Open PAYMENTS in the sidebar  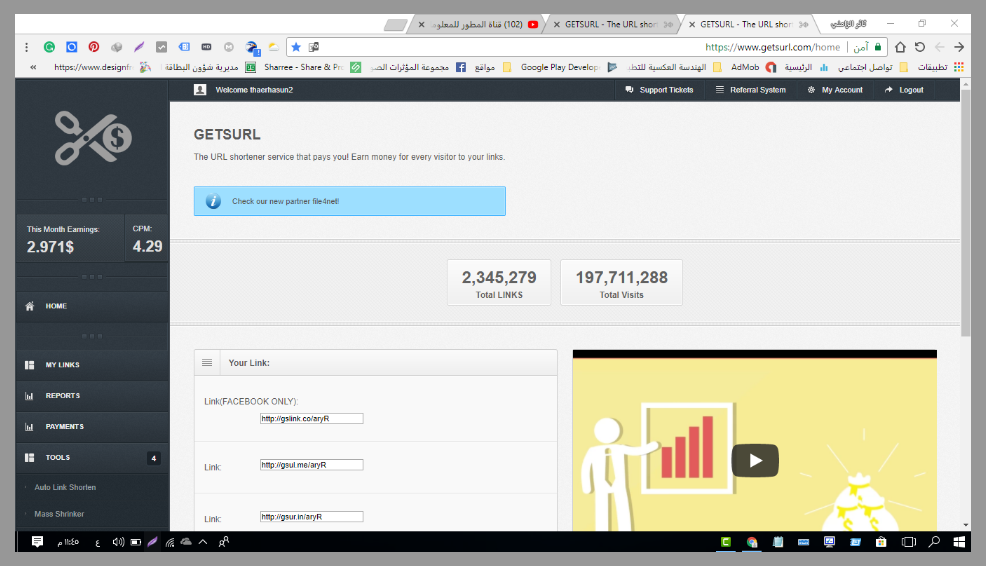point(92,426)
